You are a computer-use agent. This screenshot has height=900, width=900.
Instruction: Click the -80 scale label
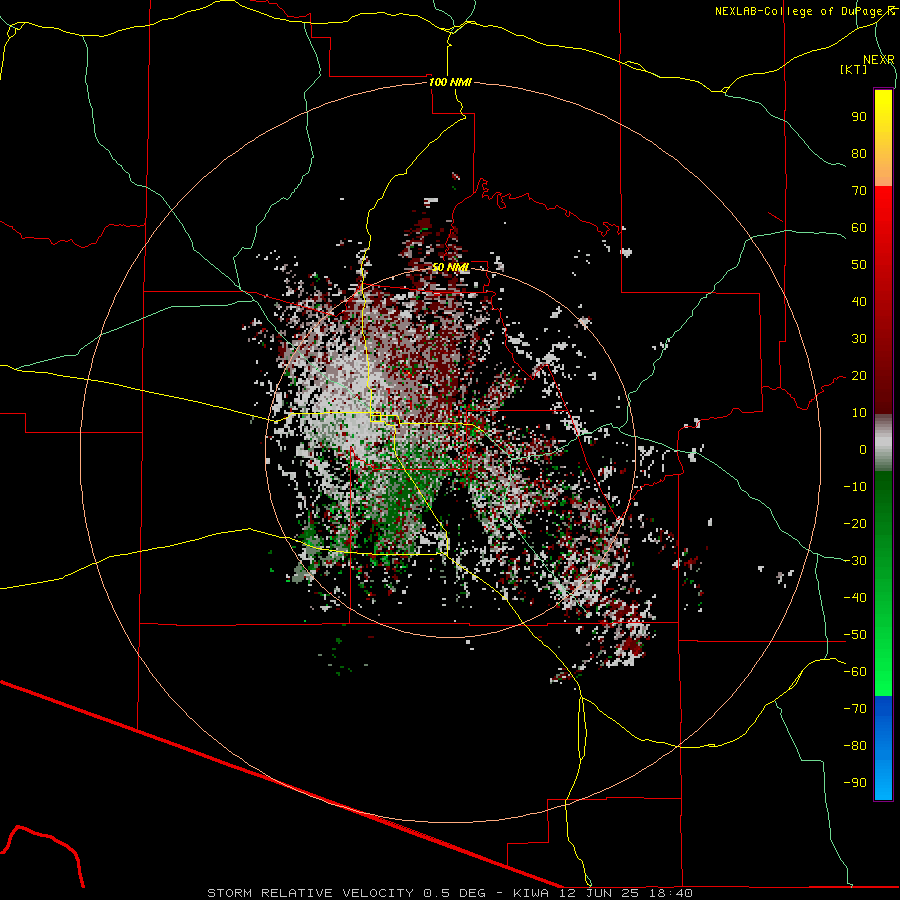click(855, 746)
